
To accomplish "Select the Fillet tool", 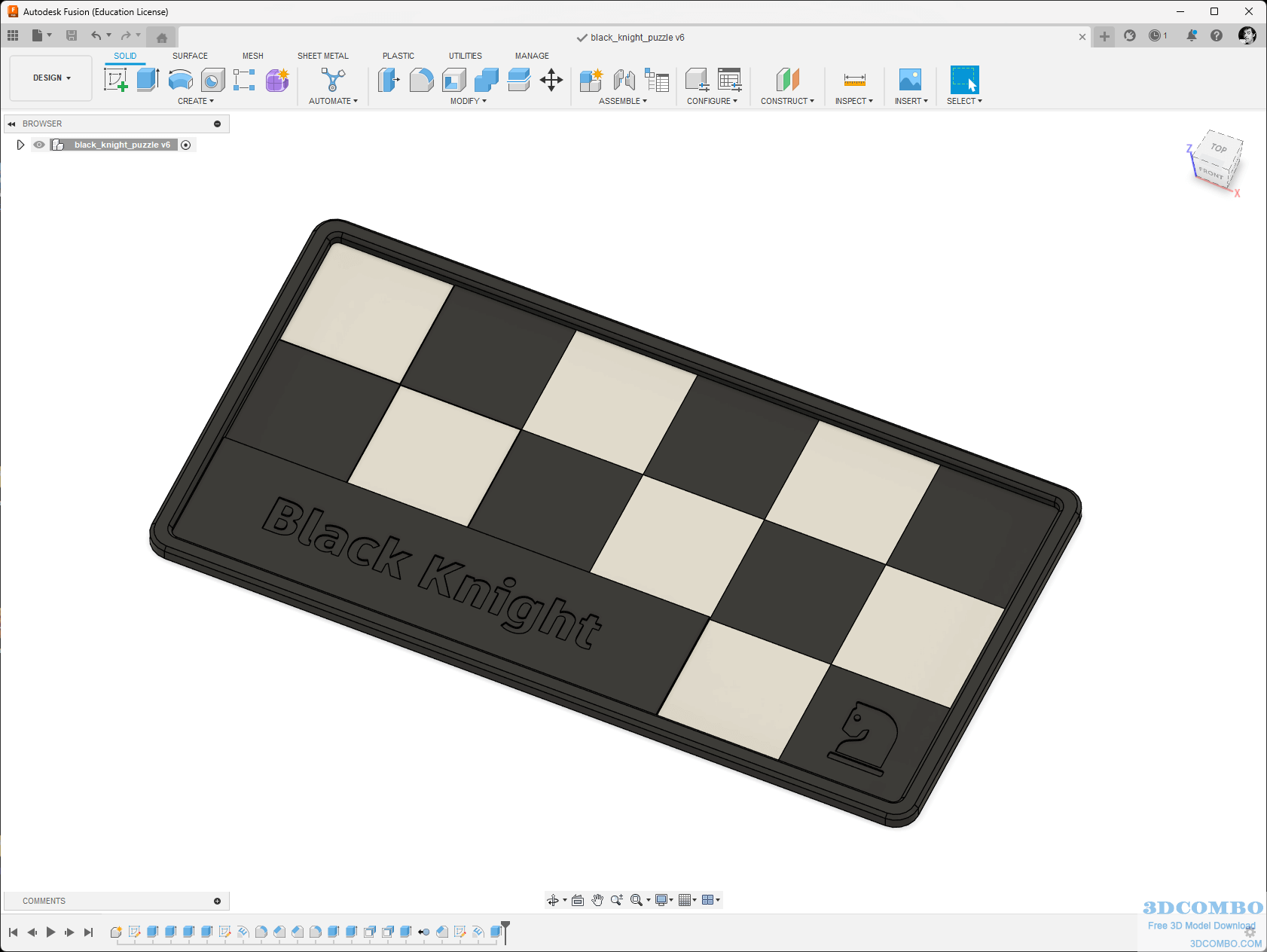I will click(x=422, y=81).
